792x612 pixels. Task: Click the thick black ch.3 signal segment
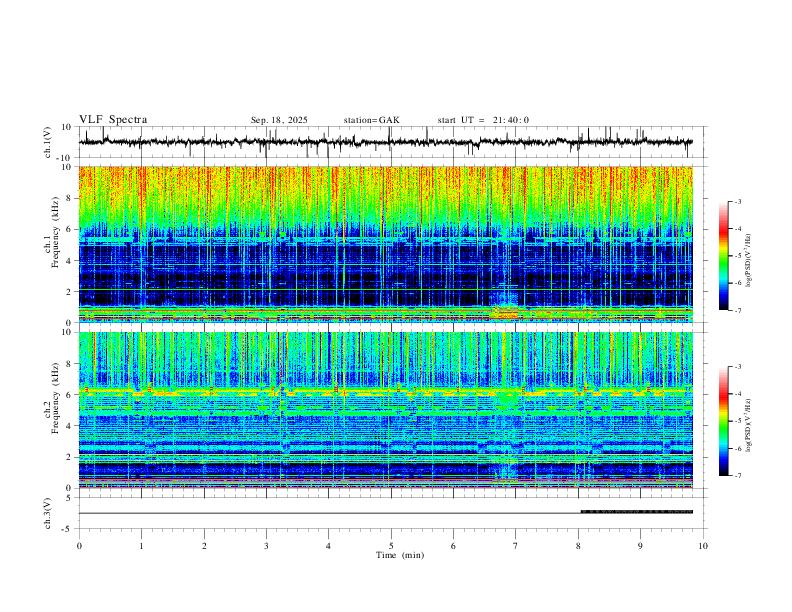636,512
